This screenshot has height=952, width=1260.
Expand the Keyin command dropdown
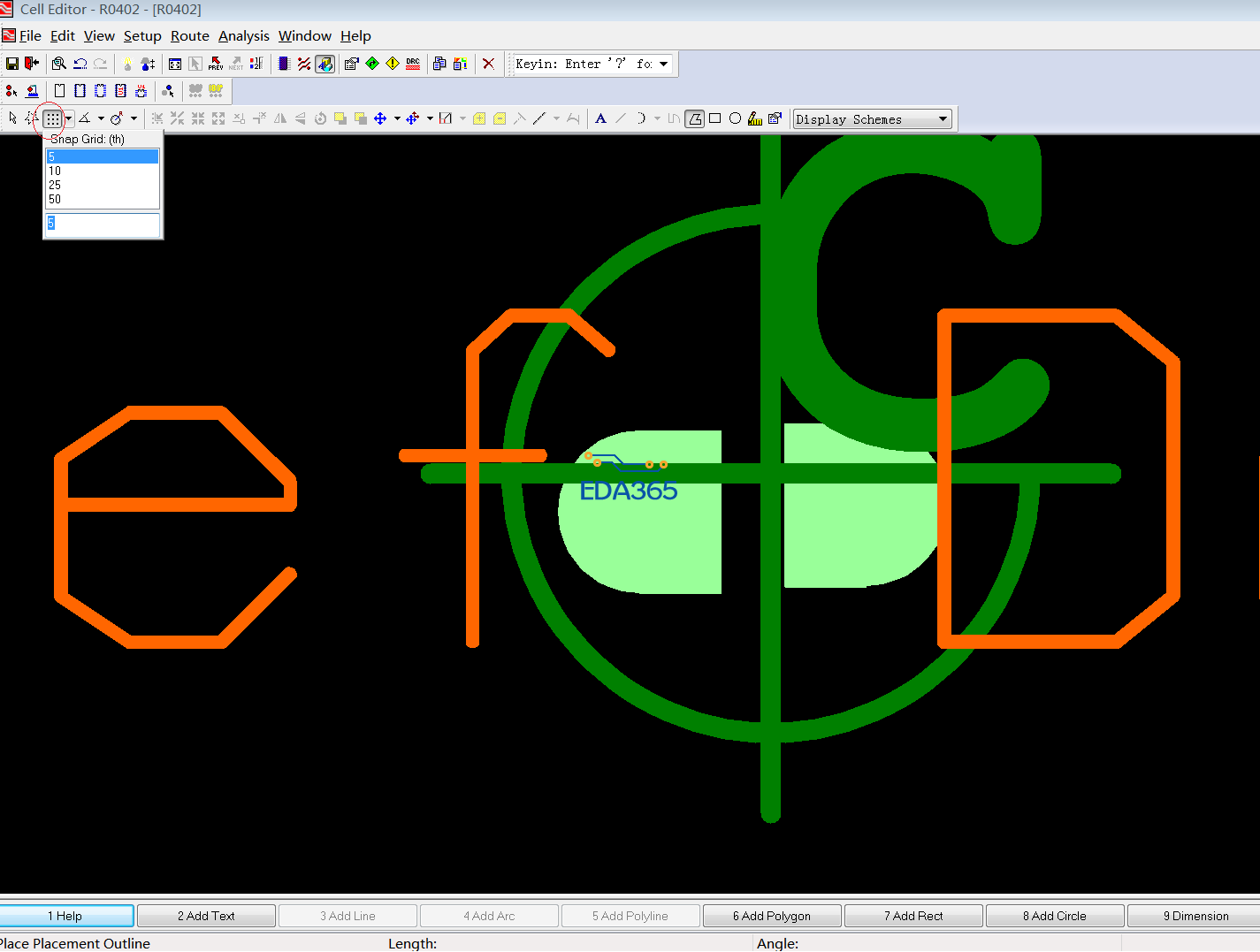pyautogui.click(x=663, y=64)
